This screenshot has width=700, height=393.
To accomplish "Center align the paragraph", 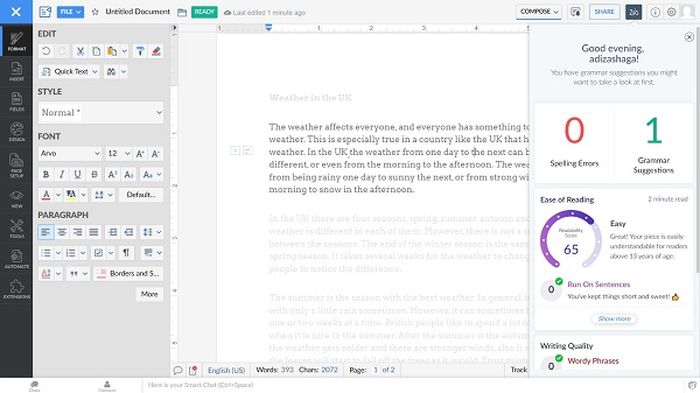I will pyautogui.click(x=62, y=232).
